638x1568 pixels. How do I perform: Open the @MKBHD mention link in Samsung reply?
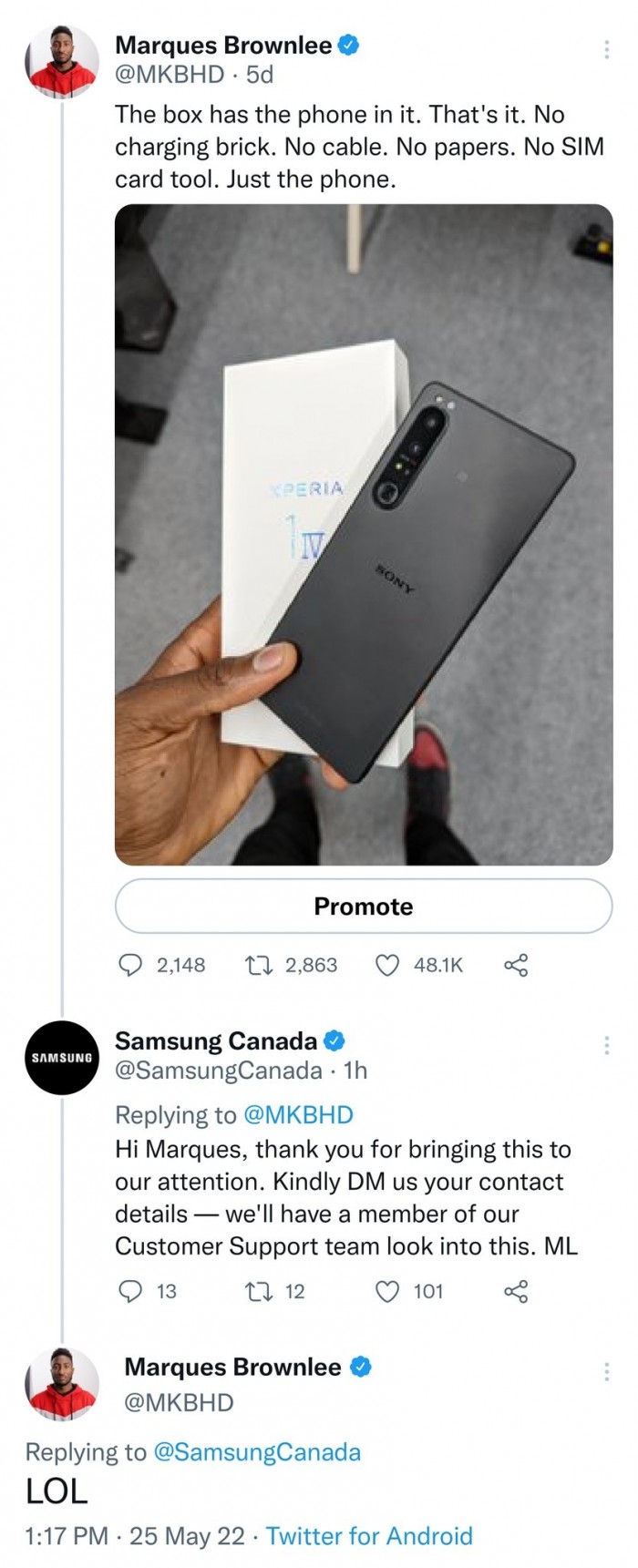pos(299,1114)
